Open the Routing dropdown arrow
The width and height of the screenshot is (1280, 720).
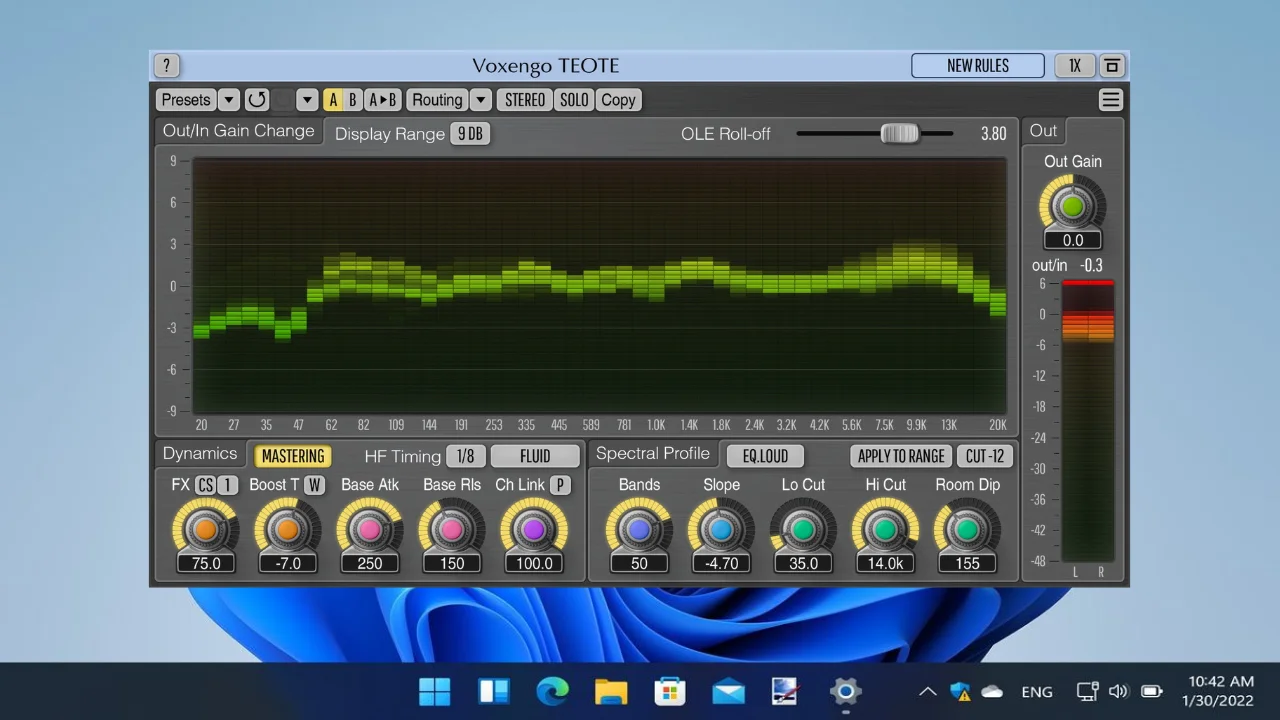(481, 100)
